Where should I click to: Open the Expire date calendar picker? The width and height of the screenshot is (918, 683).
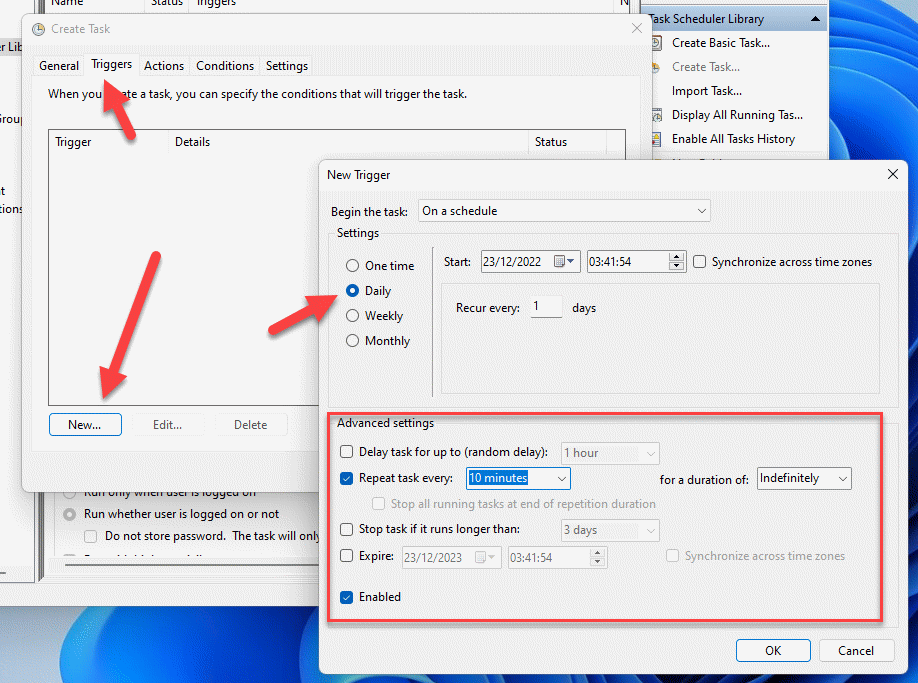coord(485,557)
